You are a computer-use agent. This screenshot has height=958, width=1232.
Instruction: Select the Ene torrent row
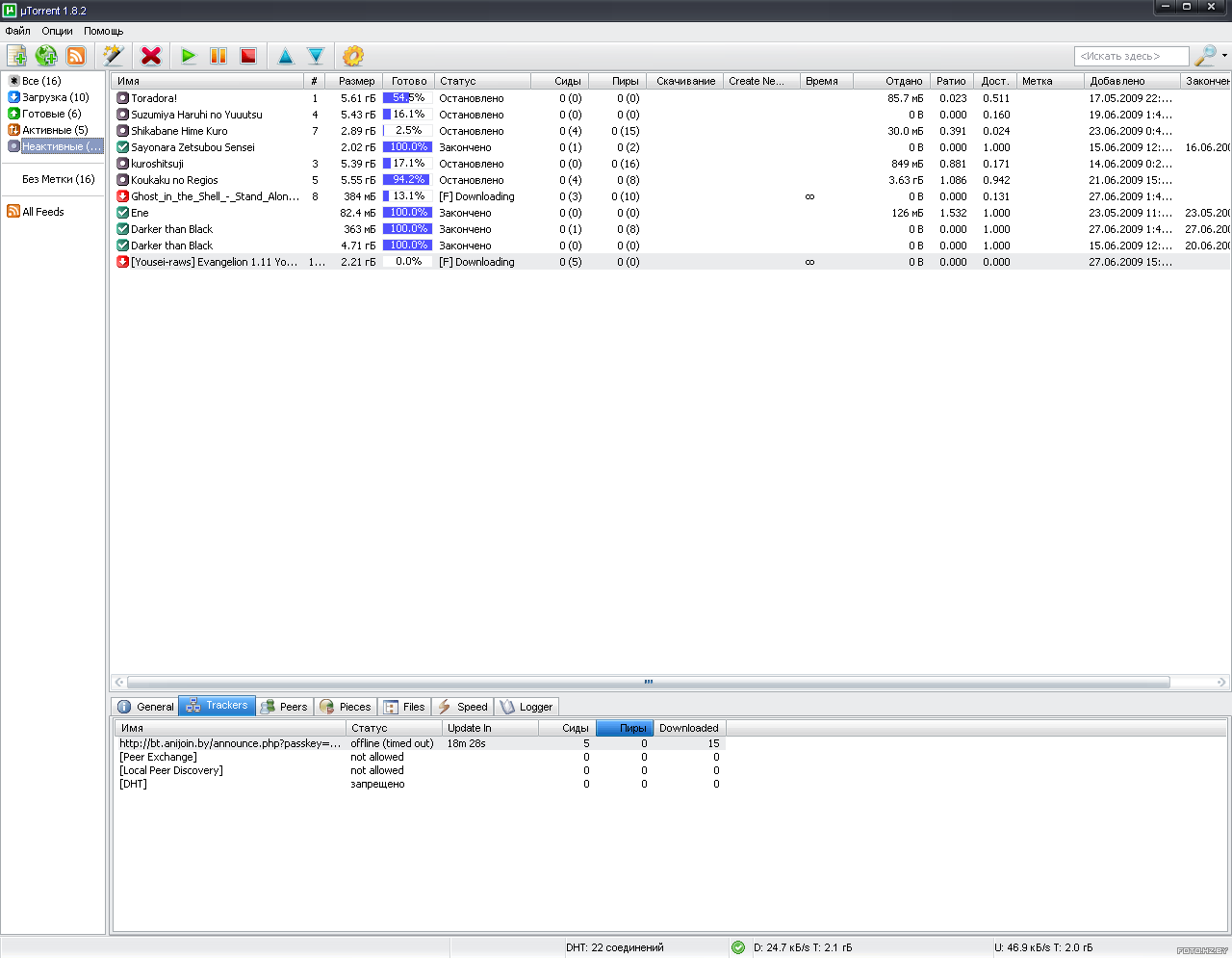tap(670, 213)
